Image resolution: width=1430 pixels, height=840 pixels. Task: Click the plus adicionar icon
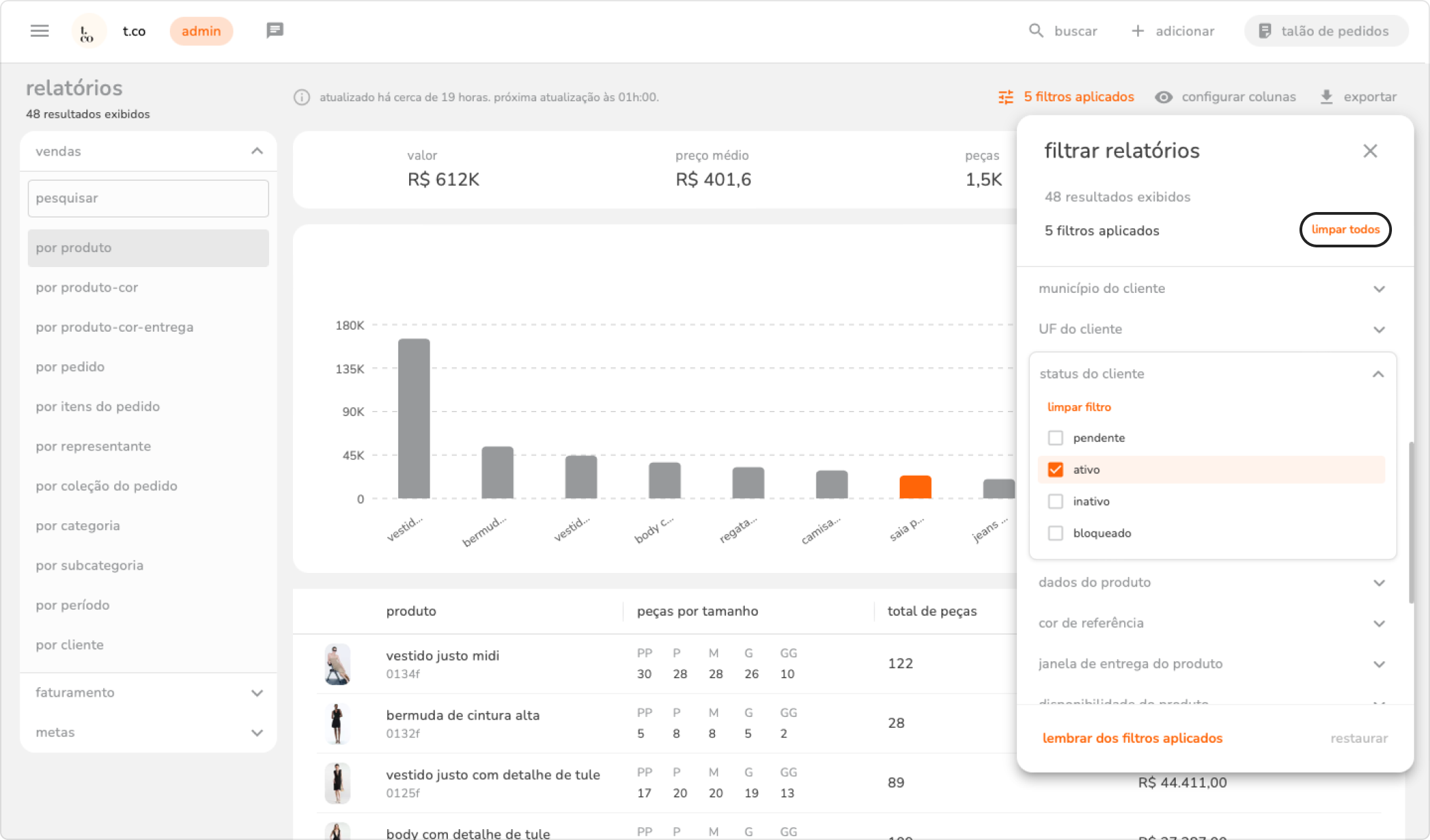1138,31
